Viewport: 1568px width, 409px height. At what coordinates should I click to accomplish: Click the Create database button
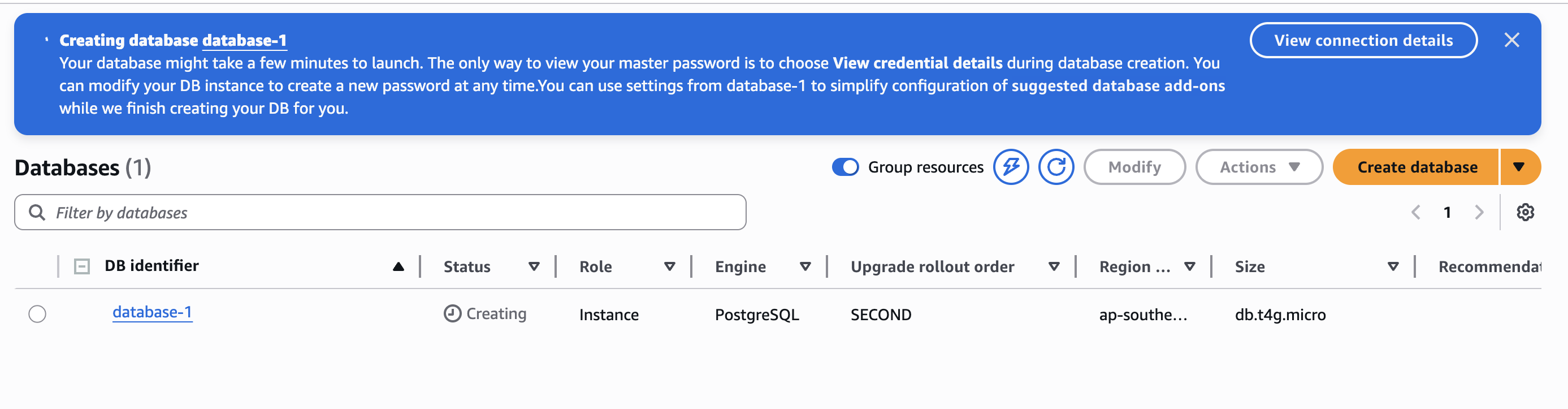[x=1417, y=167]
